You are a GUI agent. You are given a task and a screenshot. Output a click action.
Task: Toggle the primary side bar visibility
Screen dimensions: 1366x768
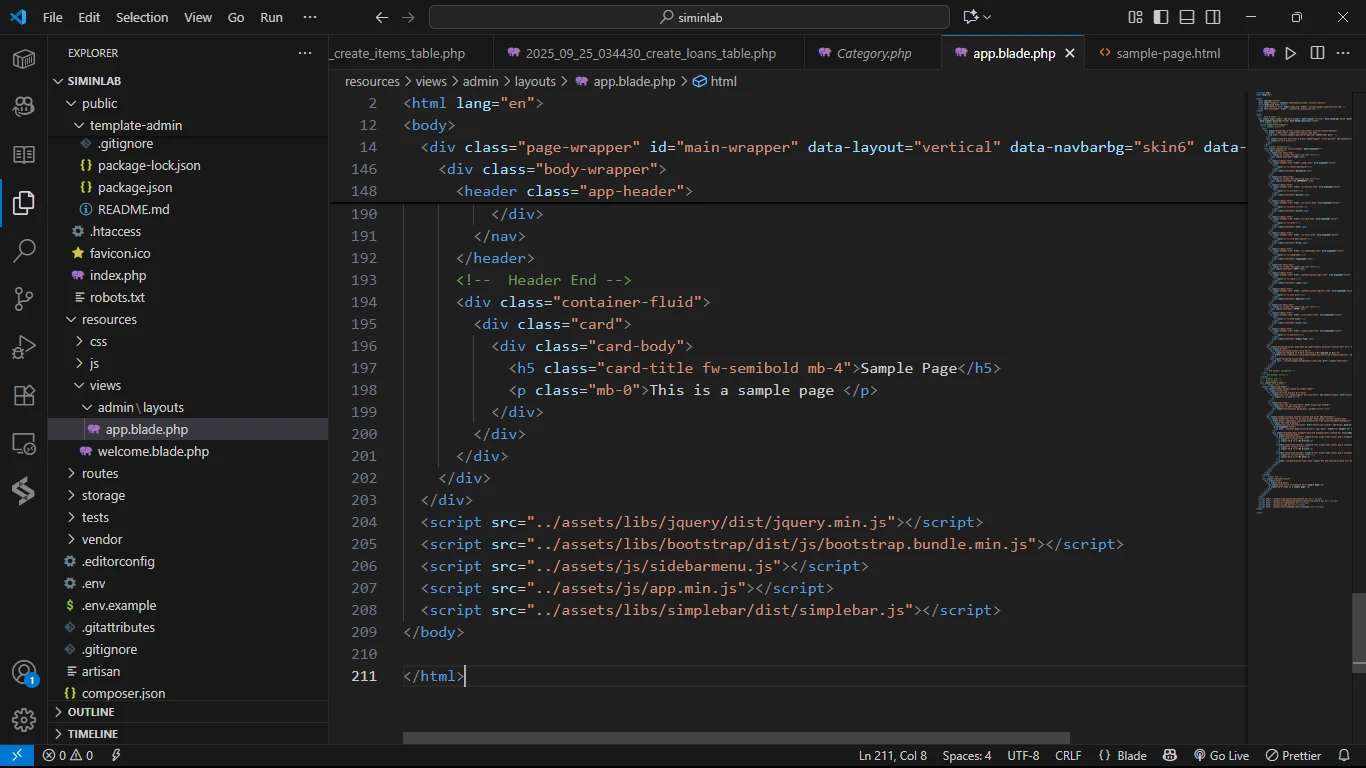1161,17
